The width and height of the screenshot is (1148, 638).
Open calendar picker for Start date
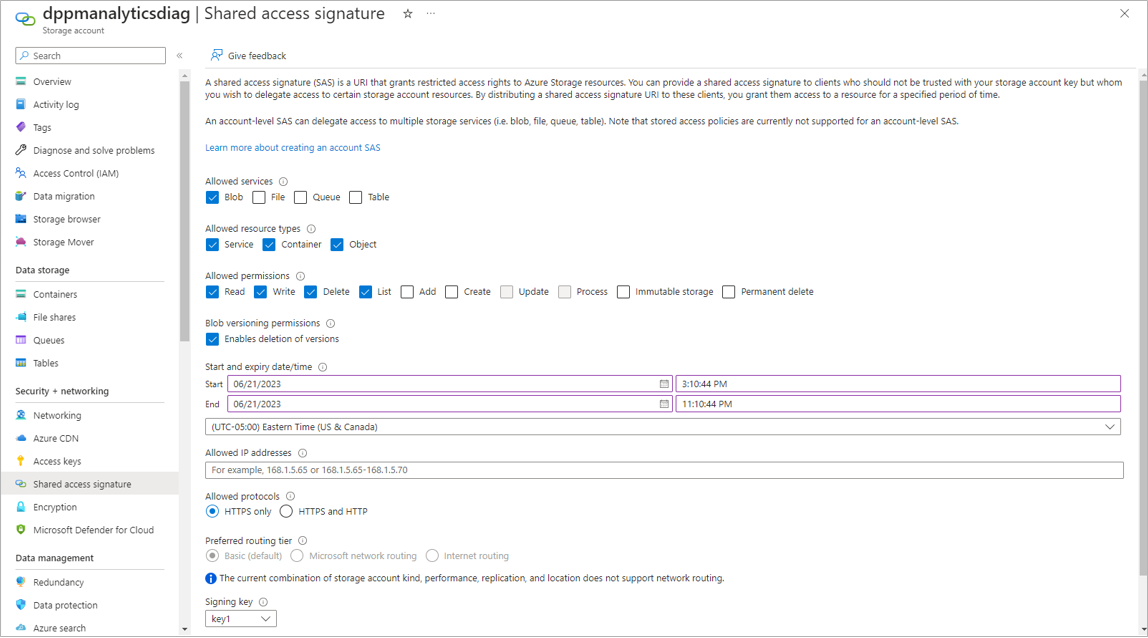point(664,384)
